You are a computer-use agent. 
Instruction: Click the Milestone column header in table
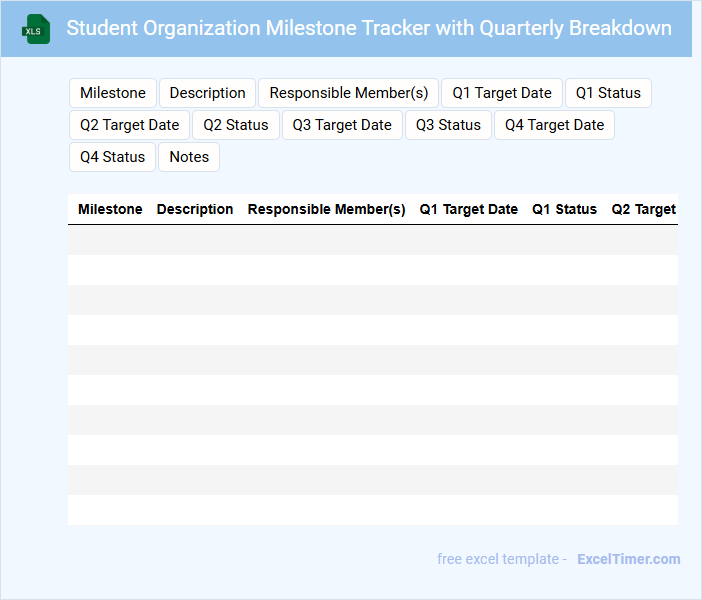(110, 209)
